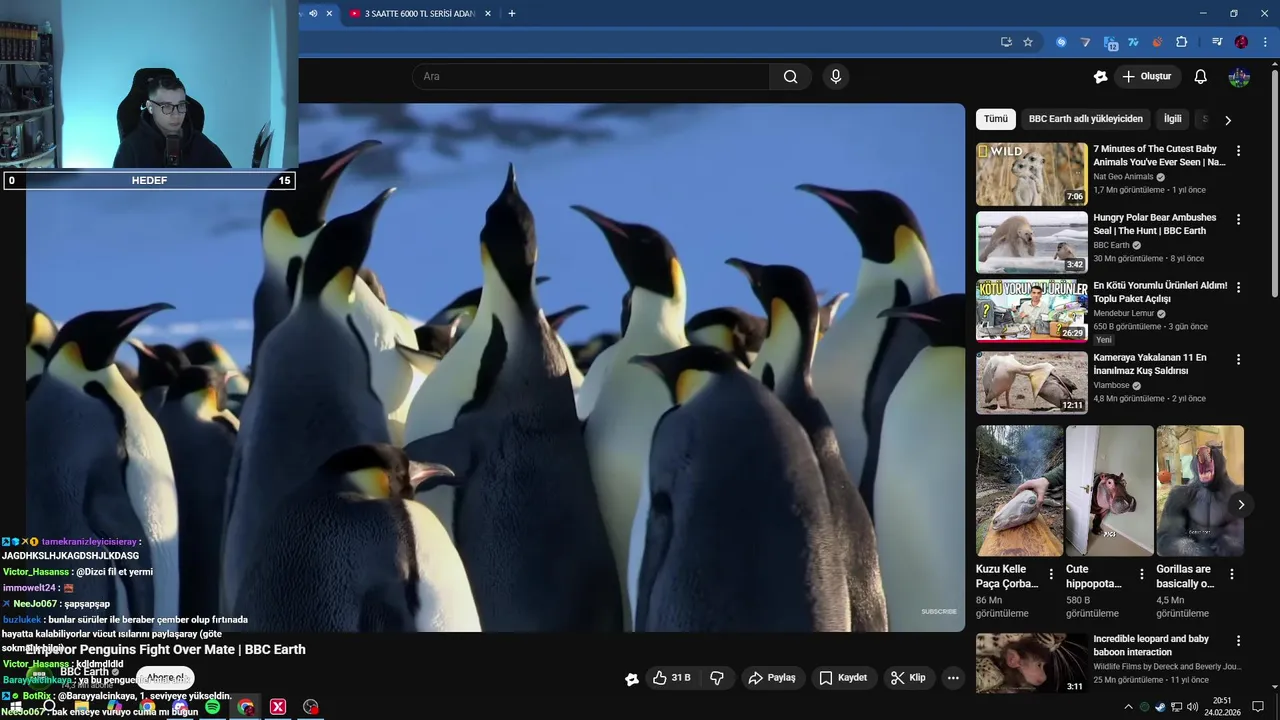Screen dimensions: 1280x720
Task: Open the extension with the 12 badge
Action: tap(1110, 42)
